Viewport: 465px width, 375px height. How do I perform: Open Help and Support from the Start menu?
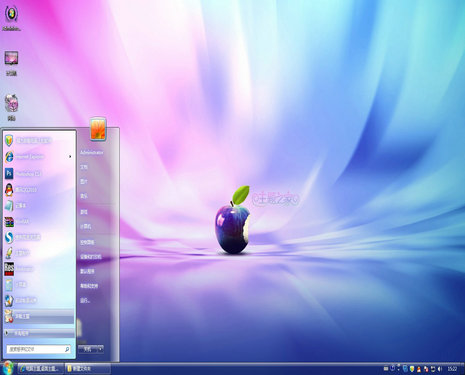[89, 286]
